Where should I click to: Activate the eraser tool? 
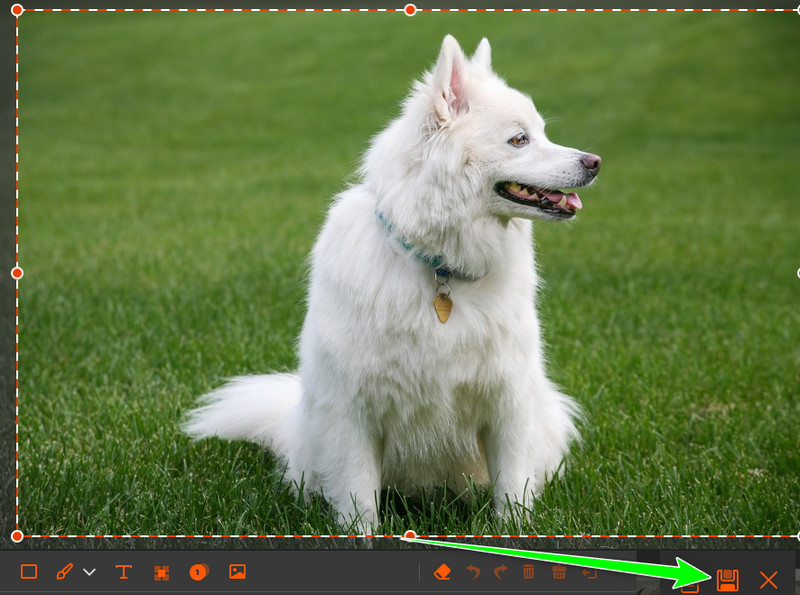click(x=442, y=572)
